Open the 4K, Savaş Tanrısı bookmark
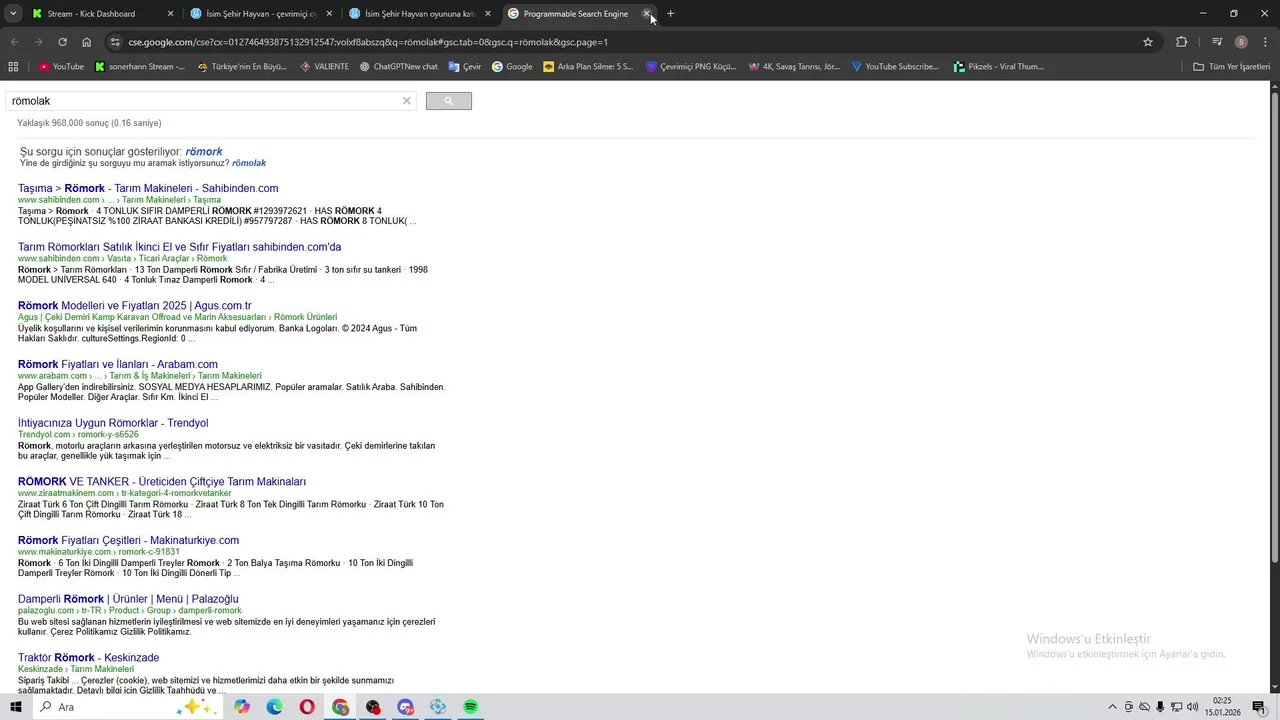This screenshot has height=720, width=1280. click(794, 67)
